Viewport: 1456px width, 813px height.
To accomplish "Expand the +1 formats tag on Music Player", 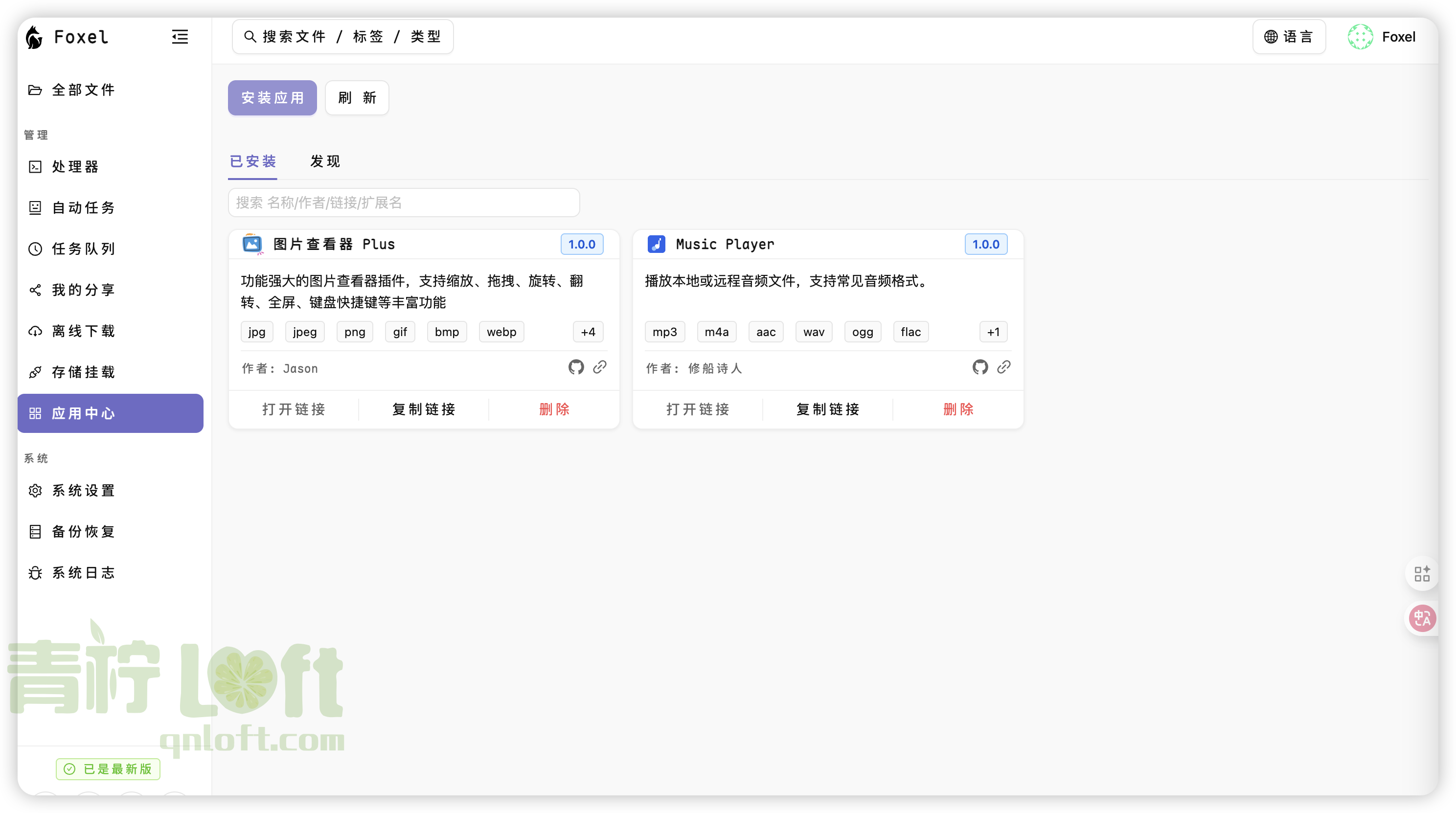I will tap(993, 332).
